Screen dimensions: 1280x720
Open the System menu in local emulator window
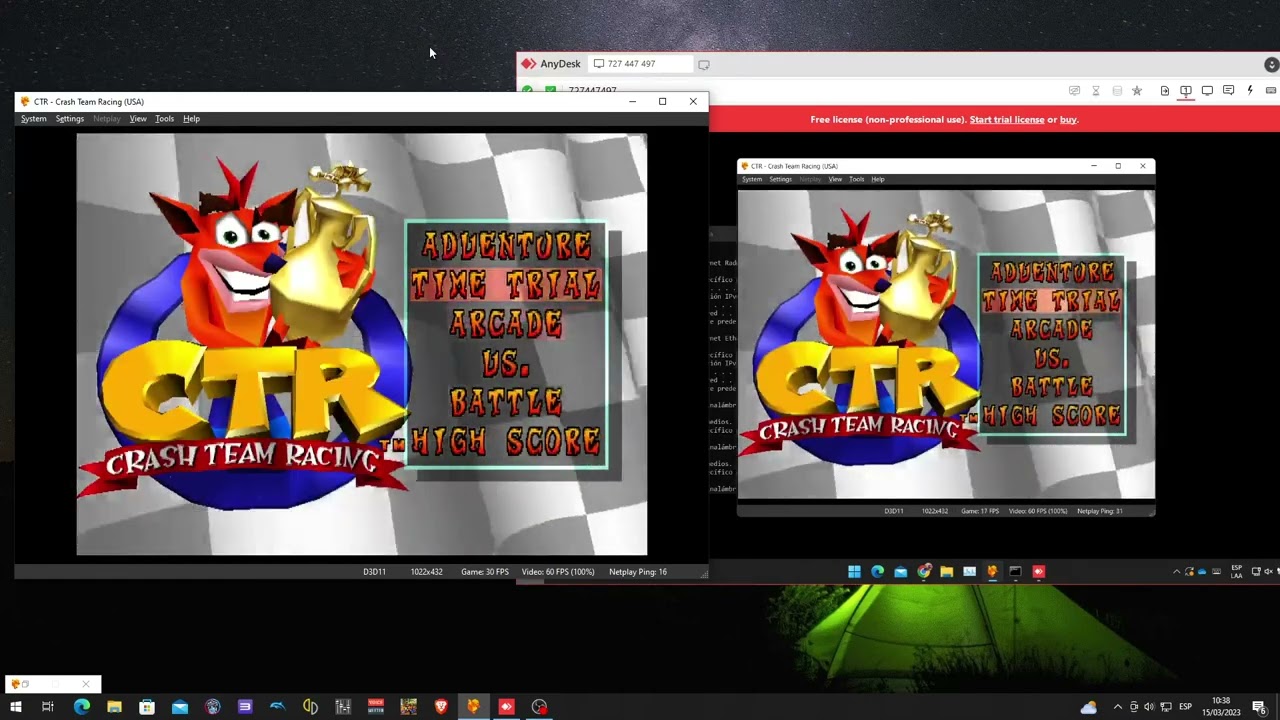34,119
